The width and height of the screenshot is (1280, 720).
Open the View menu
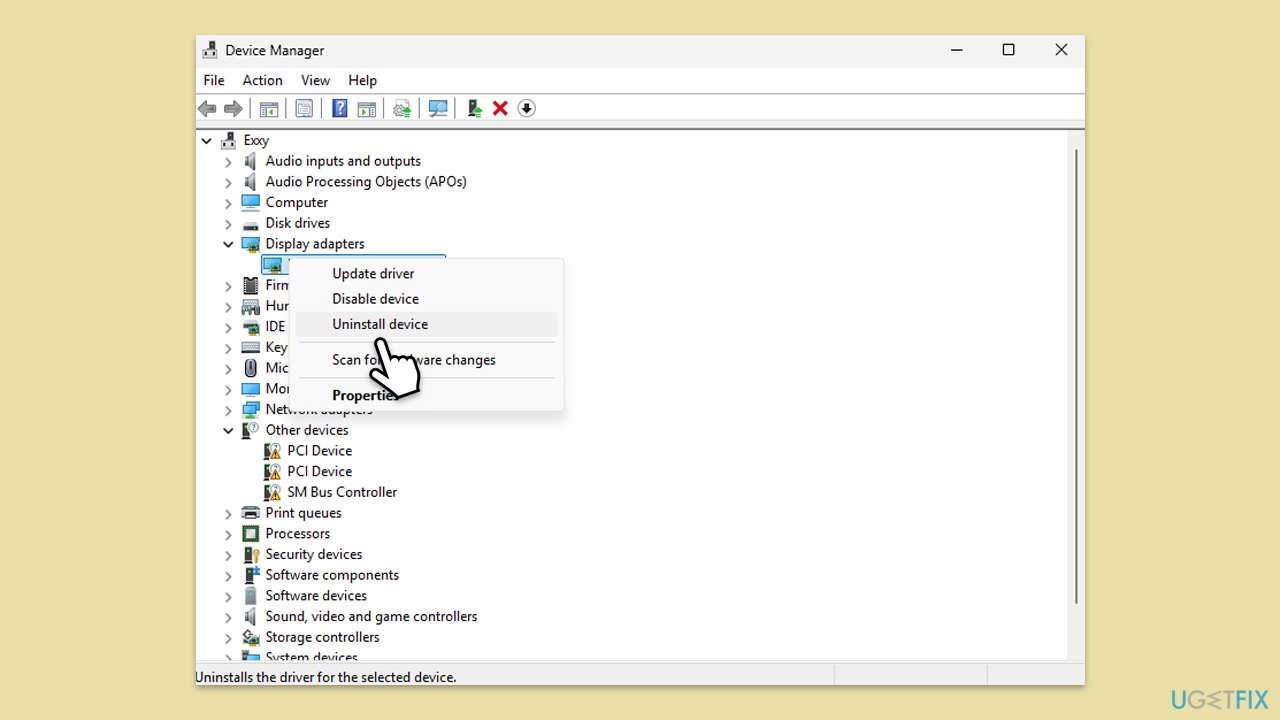click(x=315, y=80)
